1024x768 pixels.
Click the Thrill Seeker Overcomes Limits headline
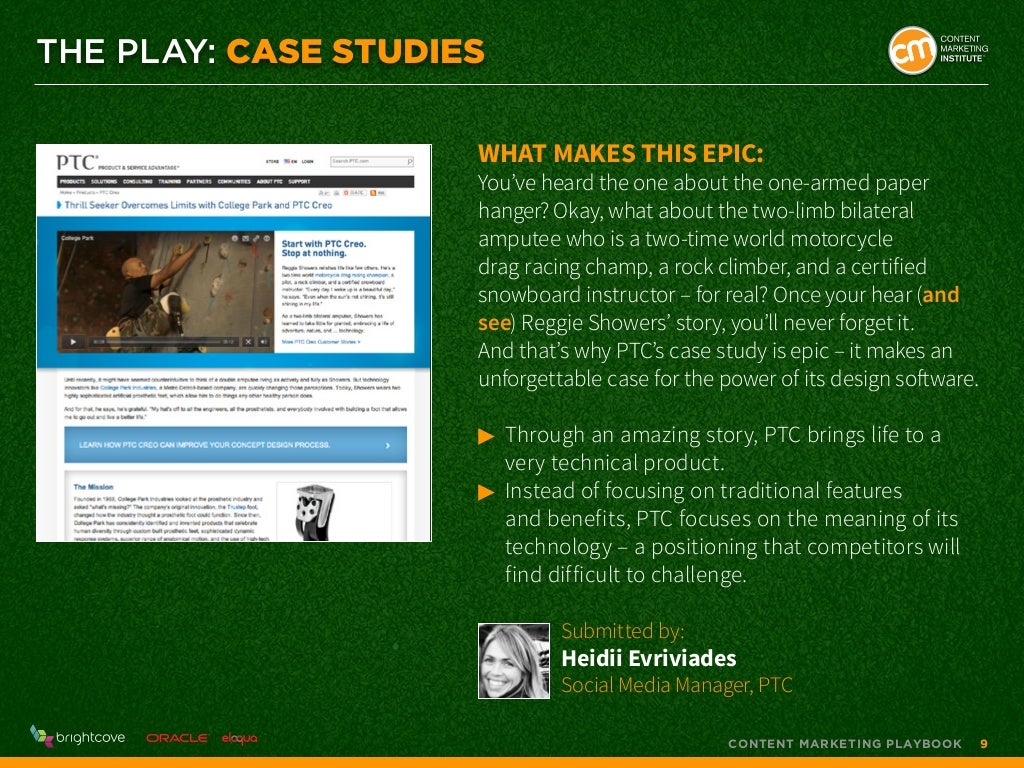(198, 205)
